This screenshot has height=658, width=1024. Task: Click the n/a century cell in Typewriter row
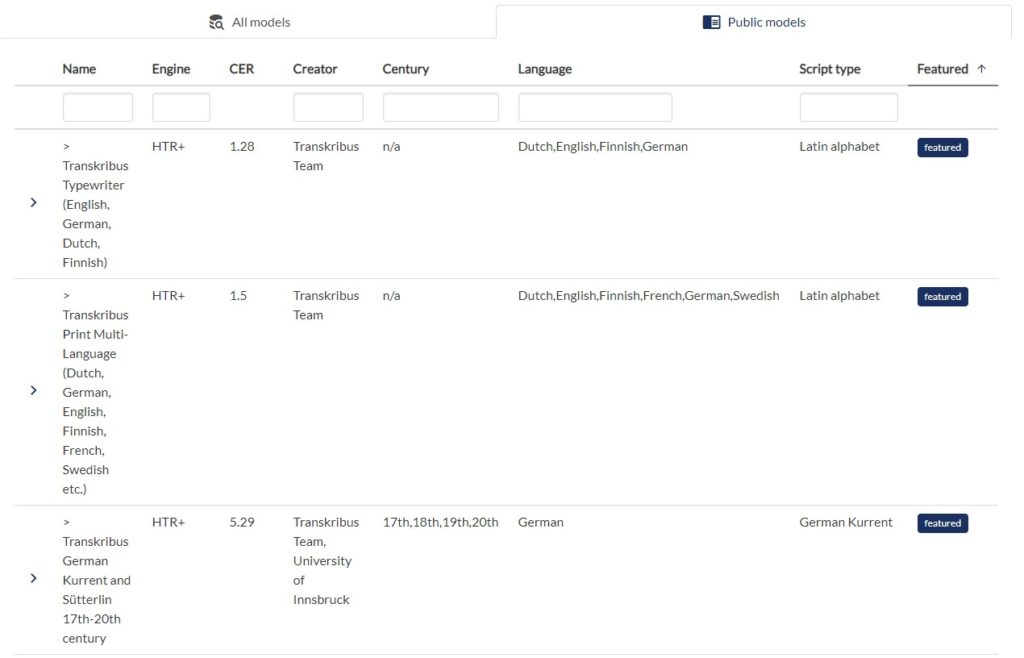click(391, 147)
